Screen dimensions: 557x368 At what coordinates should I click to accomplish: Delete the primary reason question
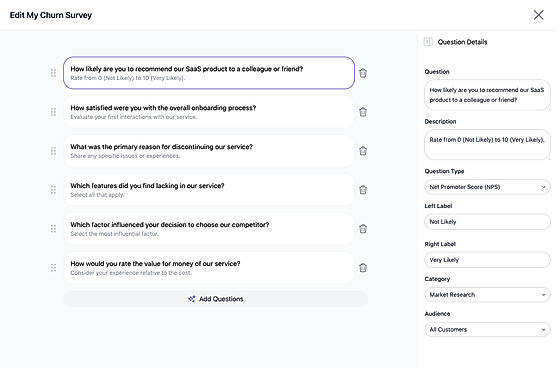pos(363,151)
